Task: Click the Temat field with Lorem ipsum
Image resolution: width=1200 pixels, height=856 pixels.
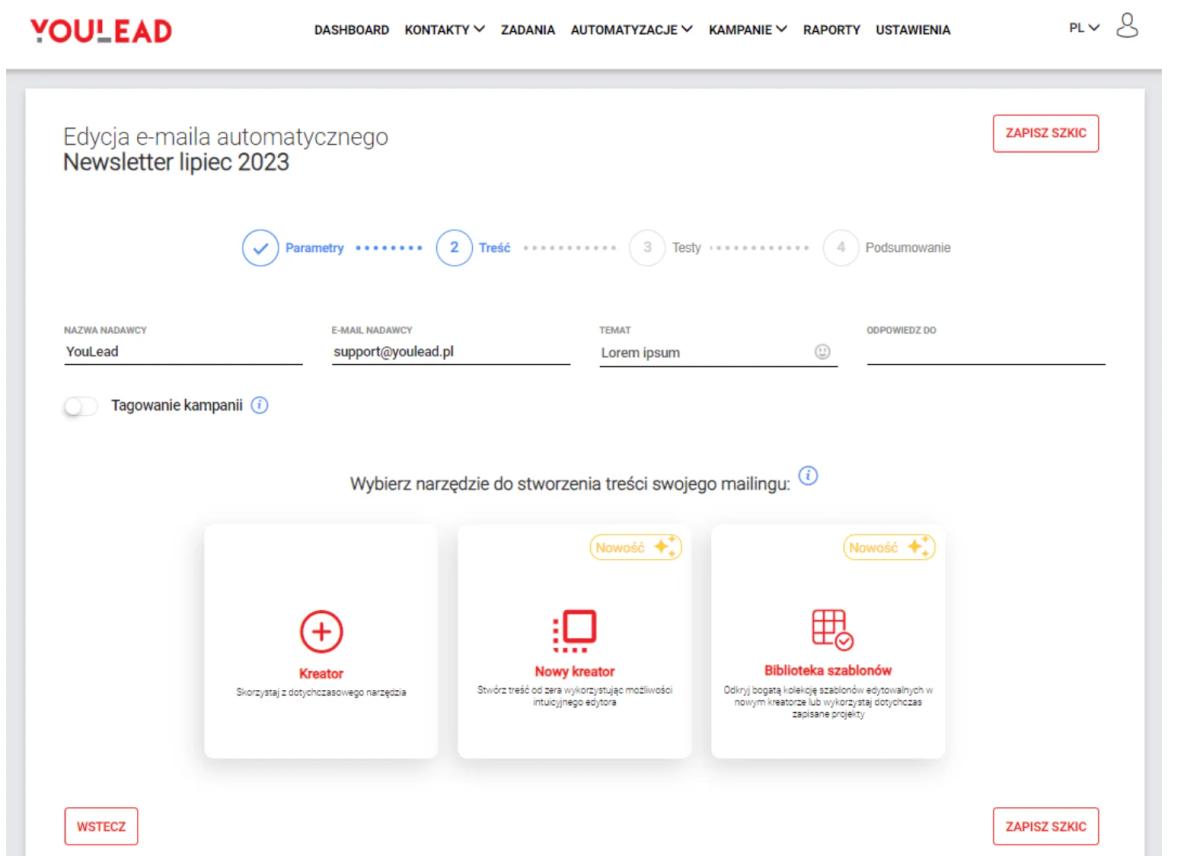Action: tap(718, 352)
